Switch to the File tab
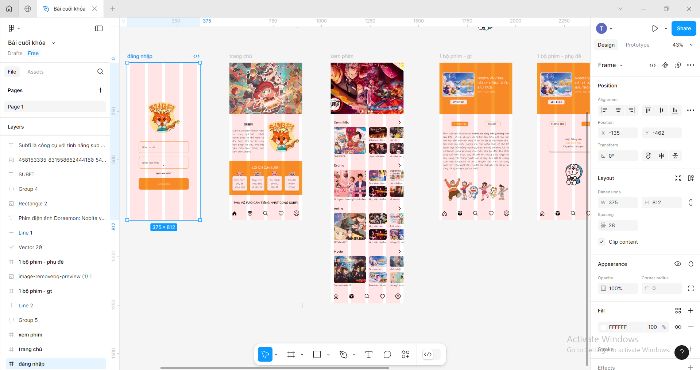The height and width of the screenshot is (370, 700). coord(12,71)
